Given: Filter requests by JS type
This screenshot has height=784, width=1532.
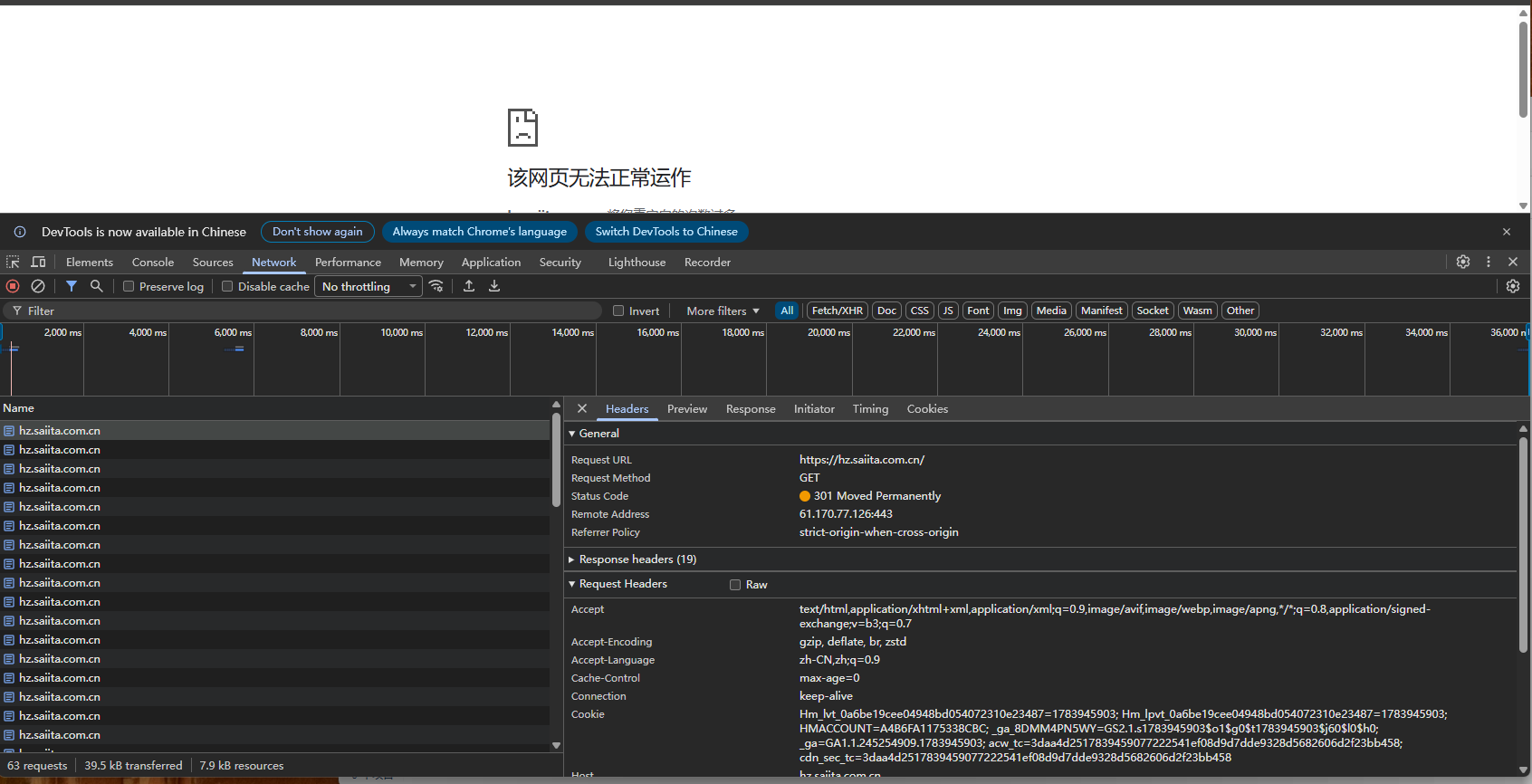Looking at the screenshot, I should (948, 311).
